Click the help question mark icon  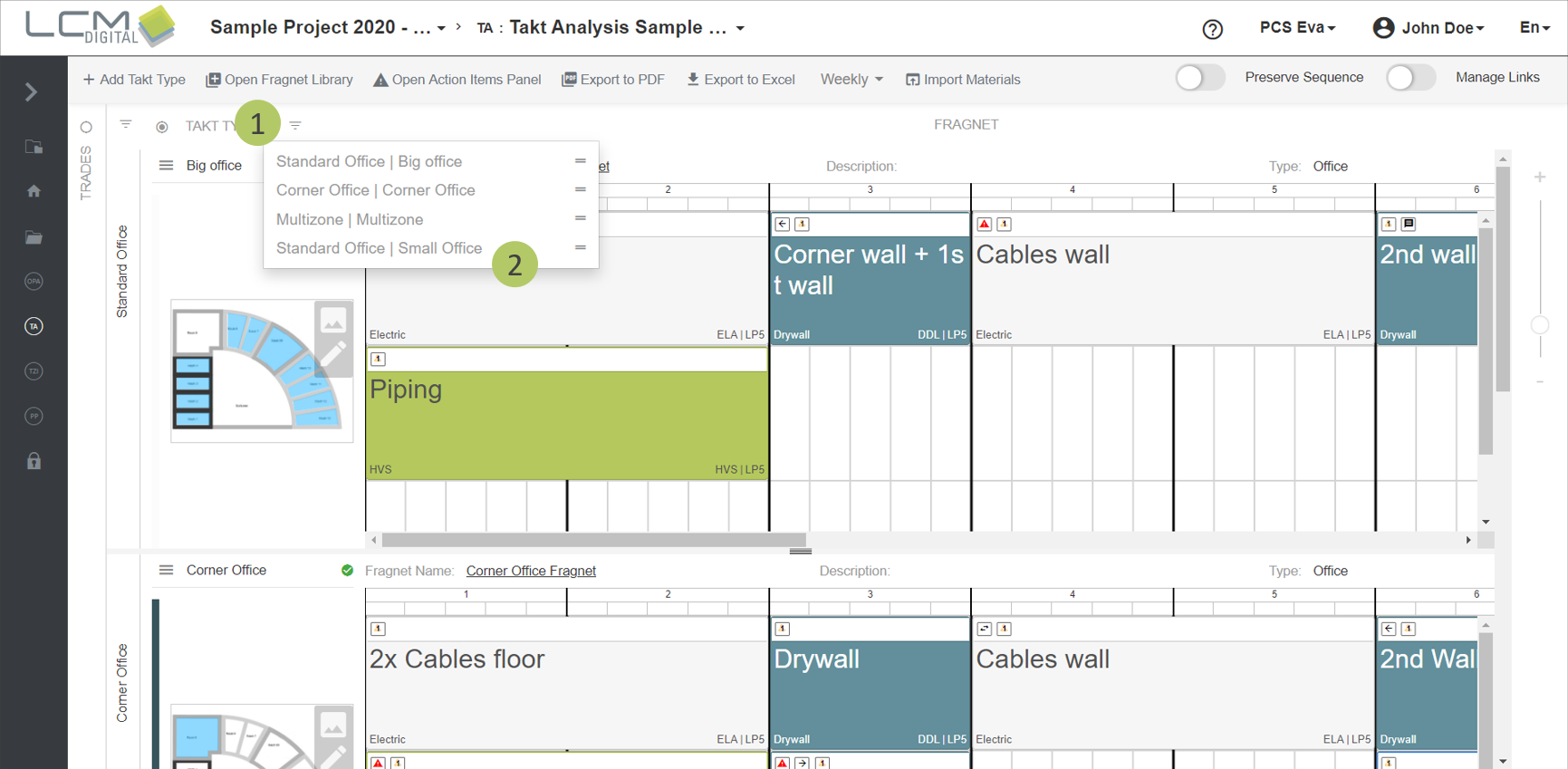pyautogui.click(x=1212, y=29)
